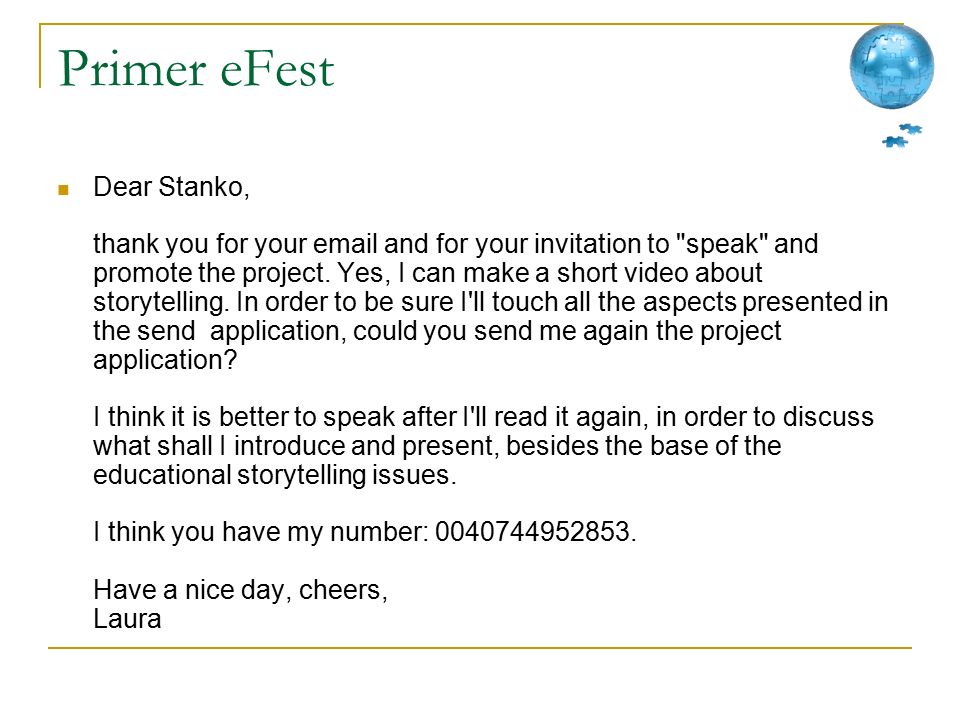The width and height of the screenshot is (960, 720).
Task: Click 'I think you have my number' text
Action: 261,532
